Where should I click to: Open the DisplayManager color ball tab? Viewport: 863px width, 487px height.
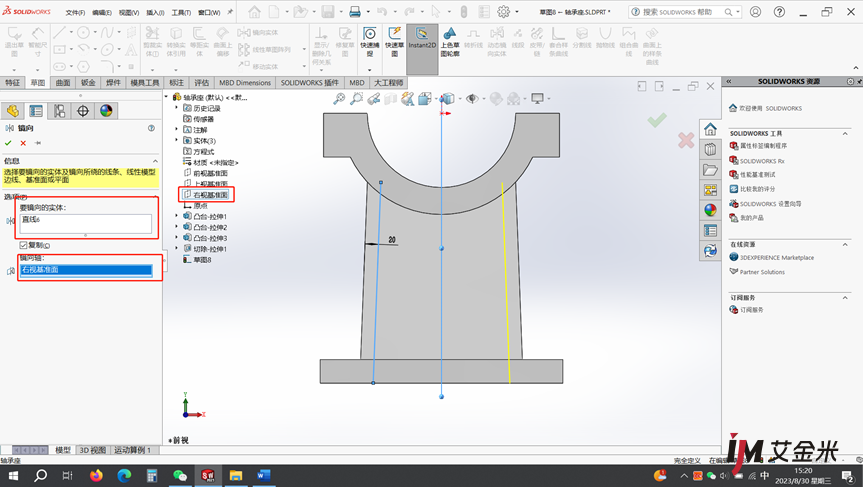click(106, 111)
